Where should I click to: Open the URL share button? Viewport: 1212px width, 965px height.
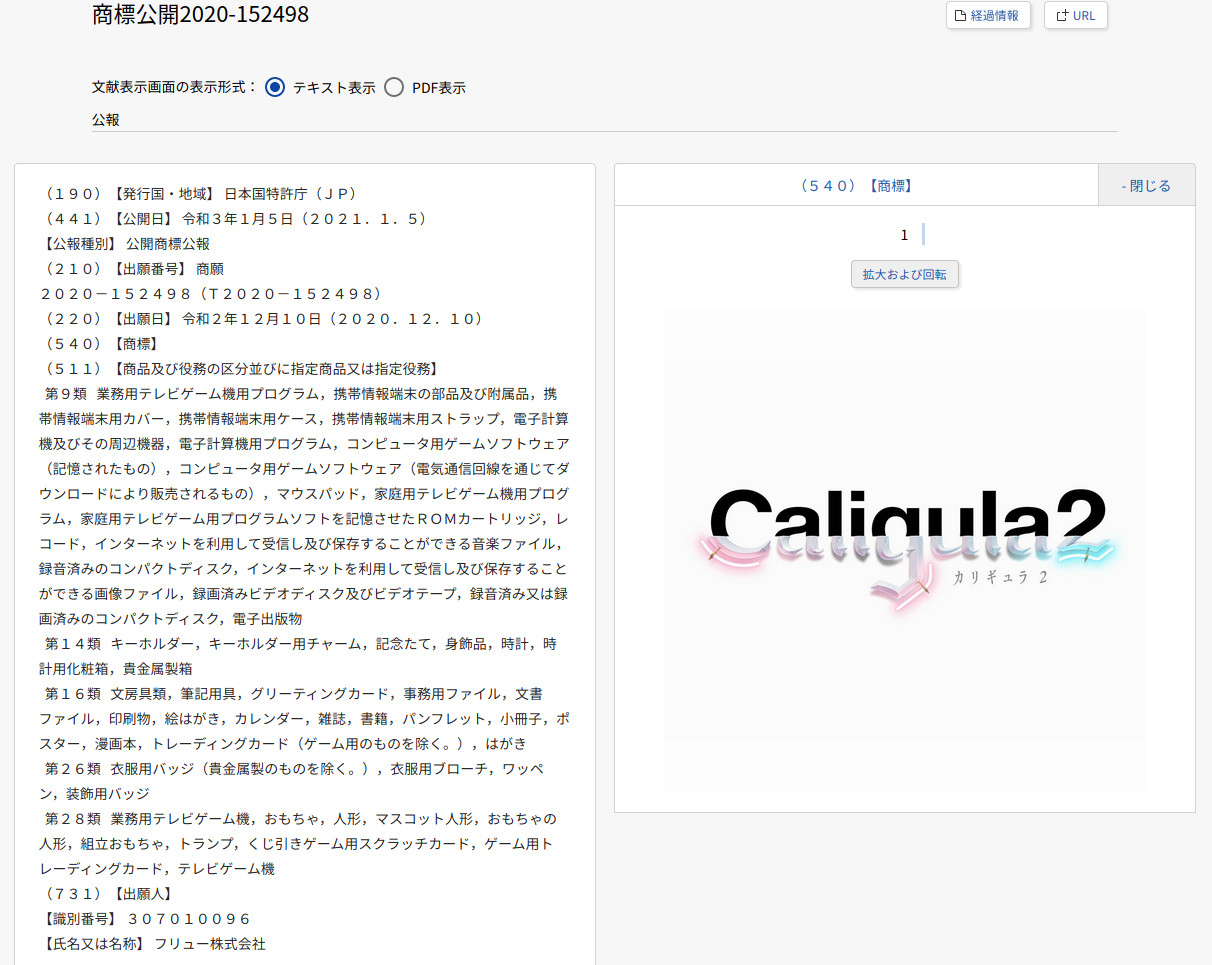pyautogui.click(x=1076, y=15)
